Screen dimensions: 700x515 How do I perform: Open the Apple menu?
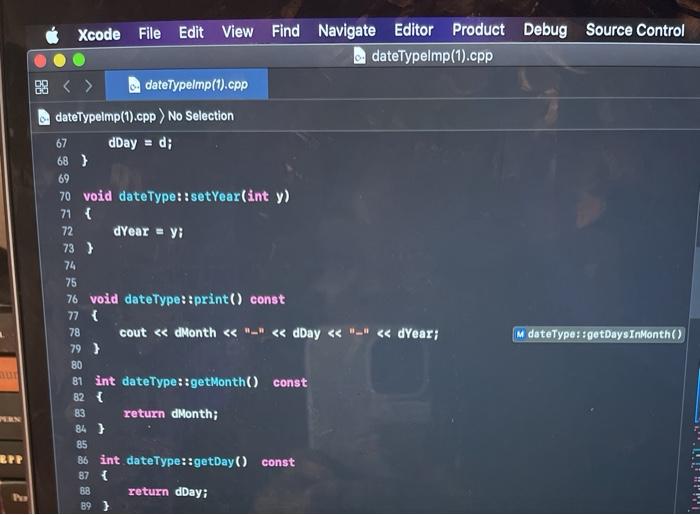click(52, 35)
